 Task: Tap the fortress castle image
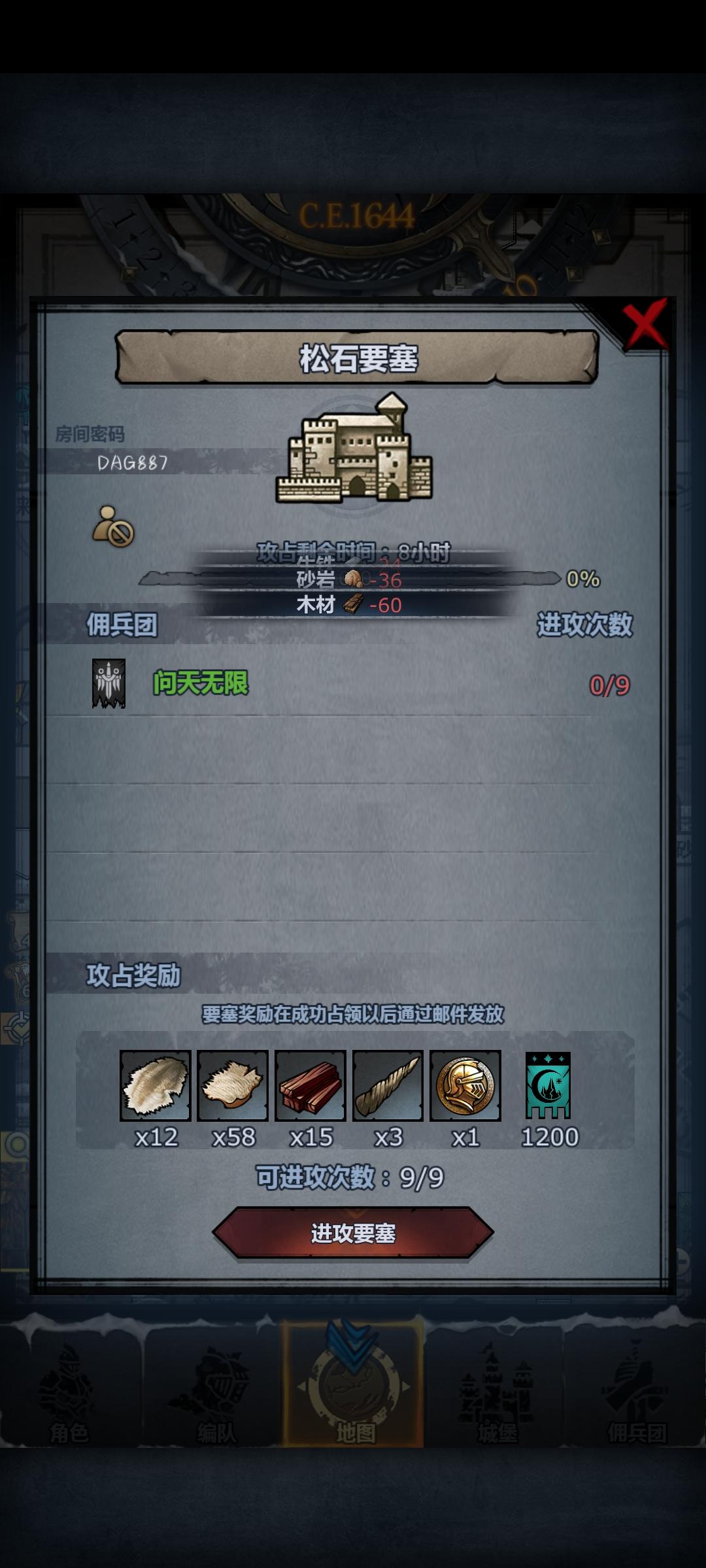354,449
